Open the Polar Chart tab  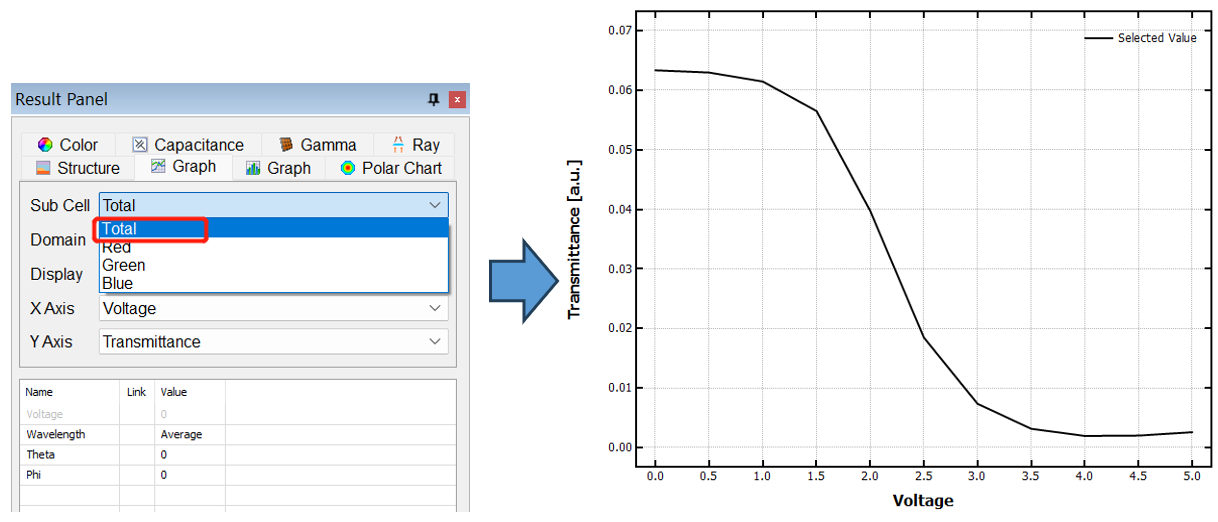point(391,168)
